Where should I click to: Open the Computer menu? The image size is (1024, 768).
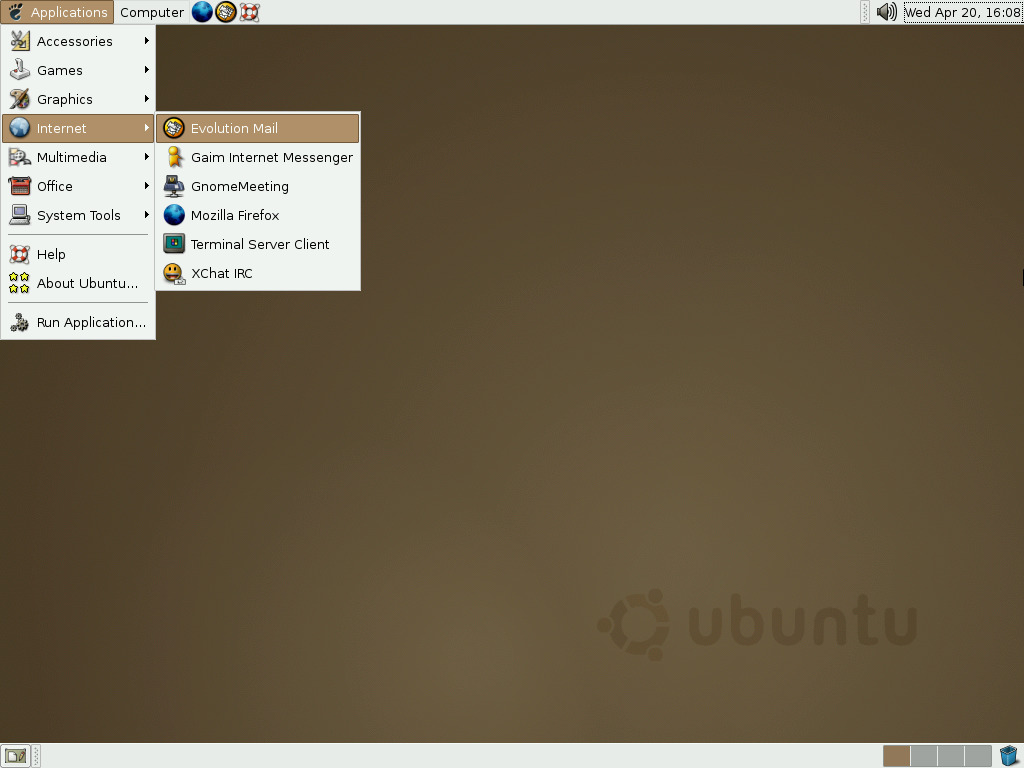tap(151, 12)
